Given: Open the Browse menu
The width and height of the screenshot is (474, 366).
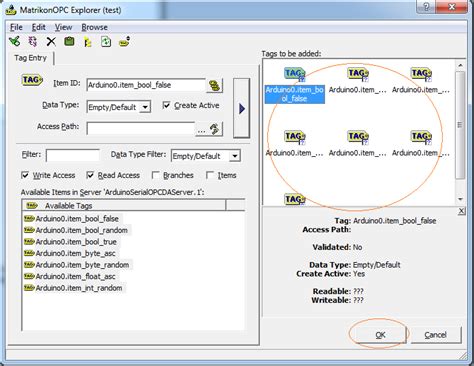Looking at the screenshot, I should click(94, 27).
